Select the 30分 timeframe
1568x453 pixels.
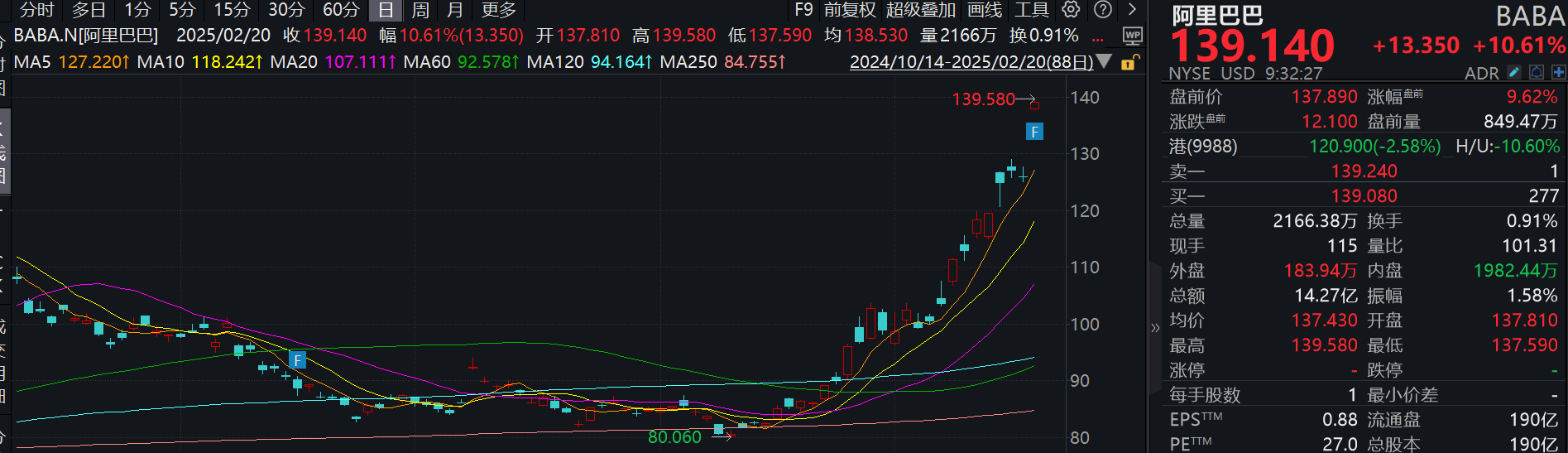286,10
